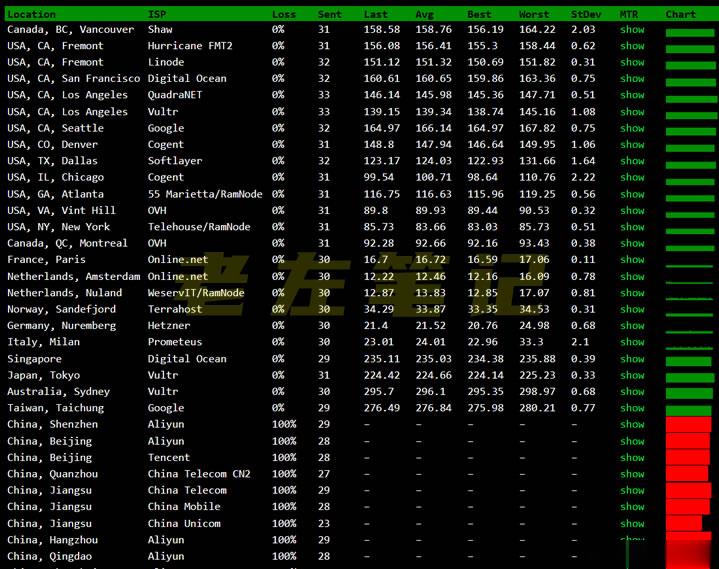Show MTR for Google Taichung
The width and height of the screenshot is (719, 569).
pyautogui.click(x=632, y=408)
